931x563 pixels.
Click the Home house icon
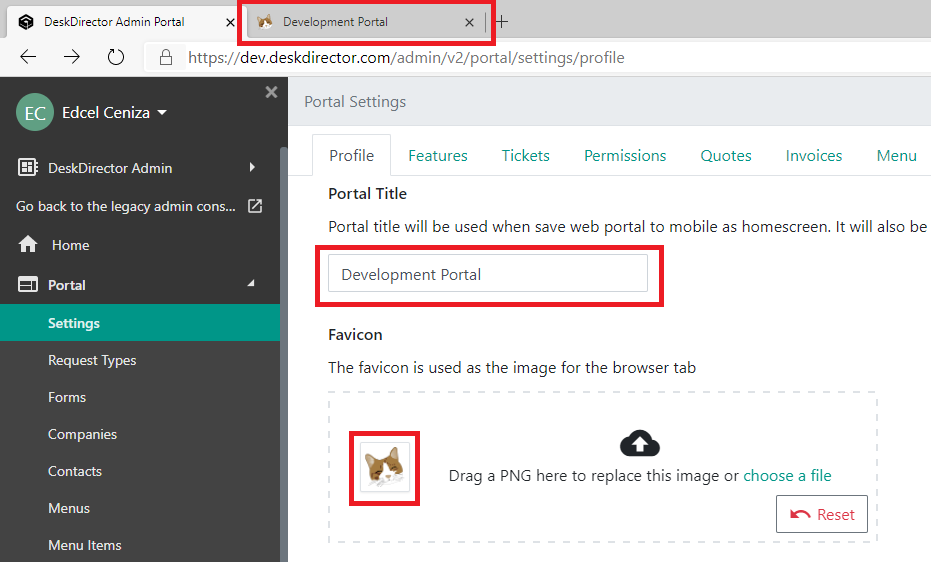point(28,244)
